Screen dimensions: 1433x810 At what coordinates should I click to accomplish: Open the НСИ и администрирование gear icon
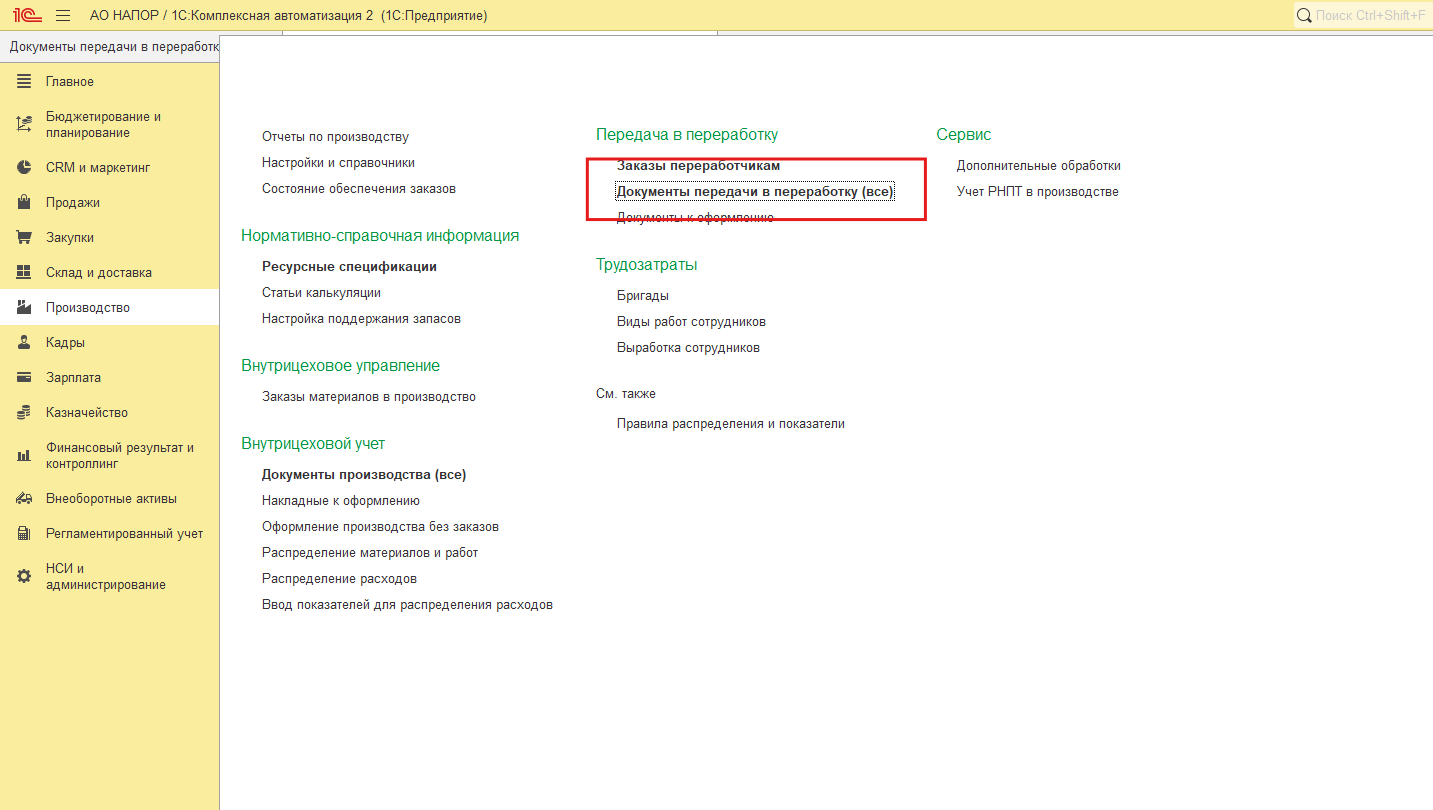(x=24, y=577)
